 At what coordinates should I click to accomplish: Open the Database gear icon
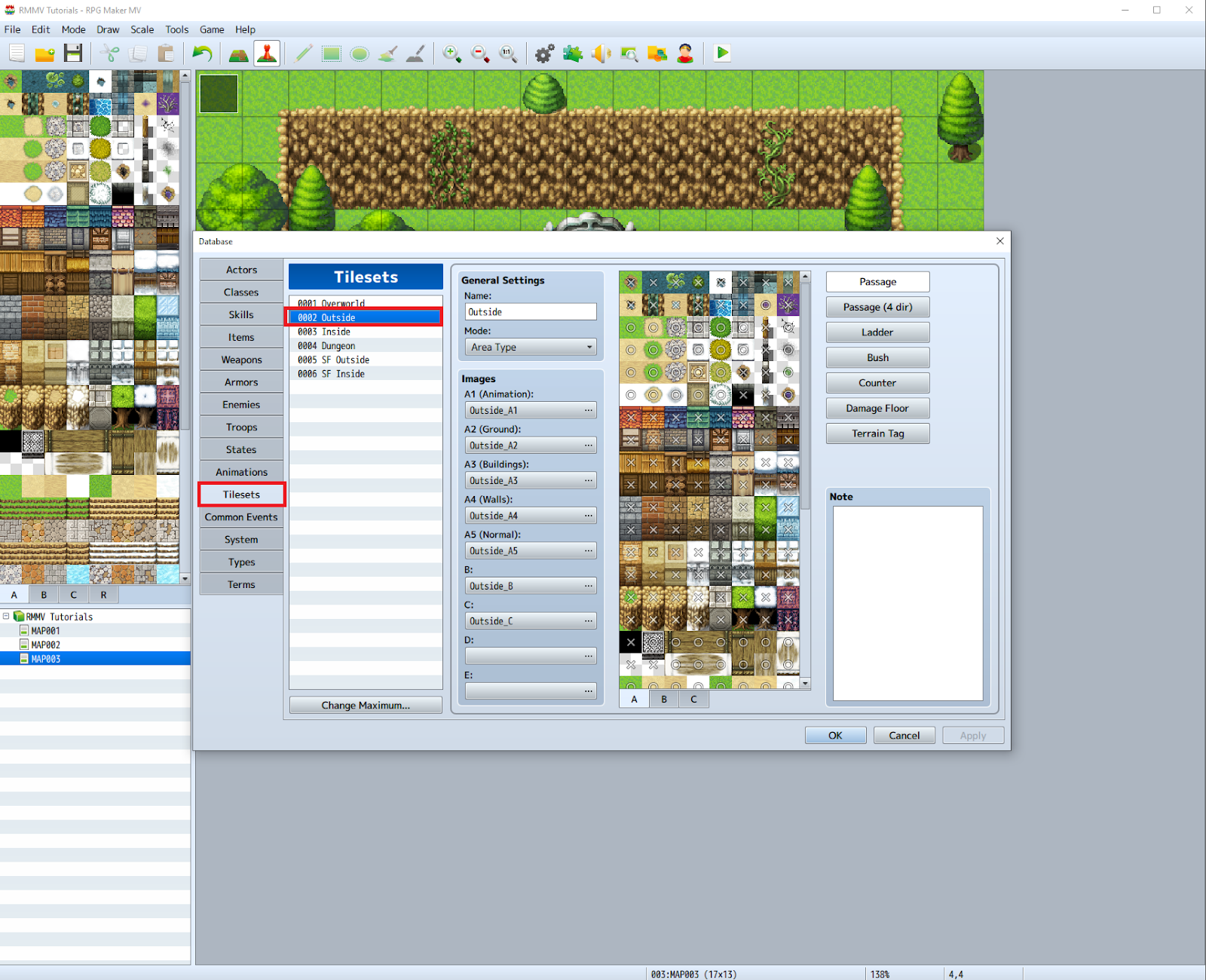pos(544,53)
